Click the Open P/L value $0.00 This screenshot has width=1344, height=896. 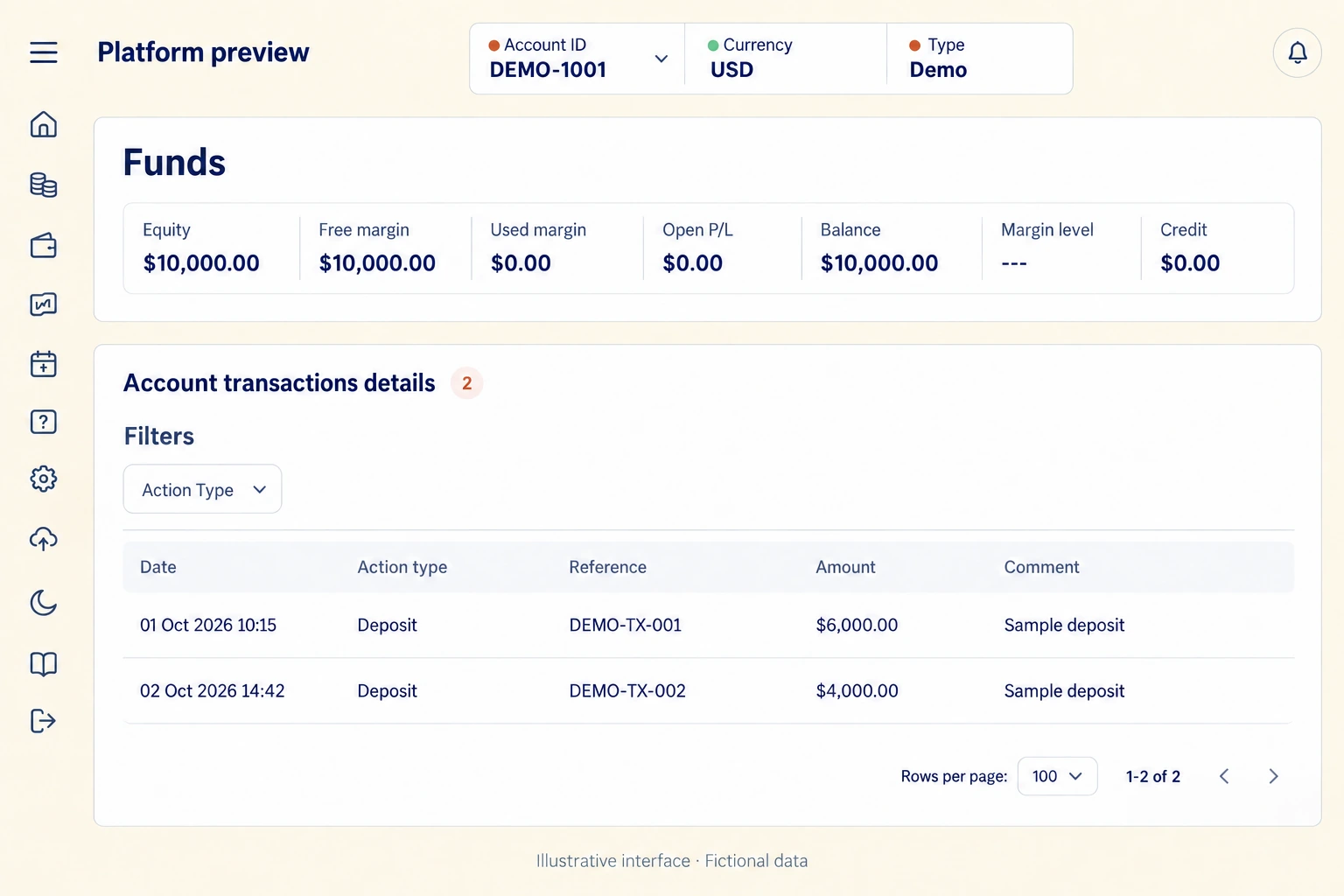pos(693,262)
